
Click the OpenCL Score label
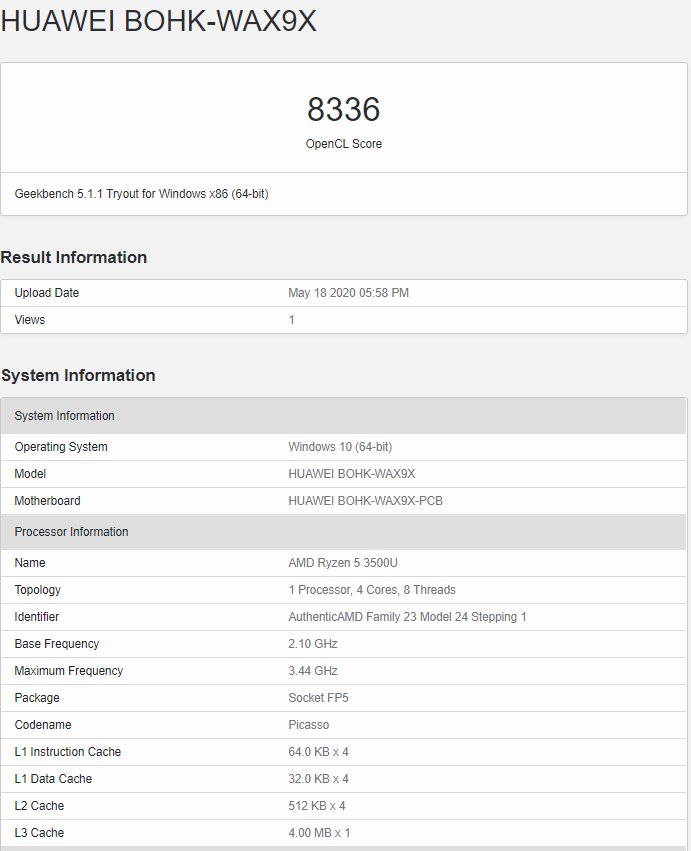(x=344, y=144)
